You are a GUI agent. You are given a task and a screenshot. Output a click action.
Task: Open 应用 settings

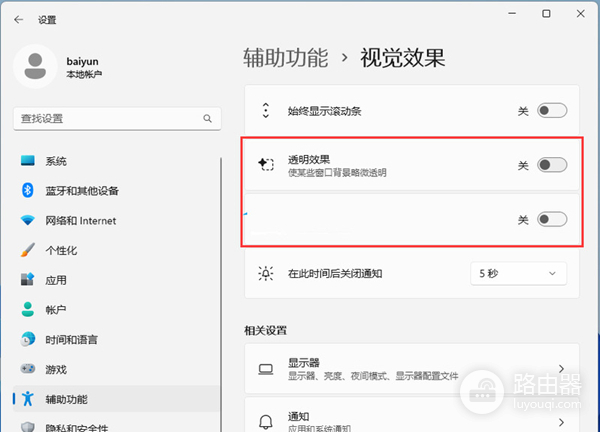(x=116, y=280)
